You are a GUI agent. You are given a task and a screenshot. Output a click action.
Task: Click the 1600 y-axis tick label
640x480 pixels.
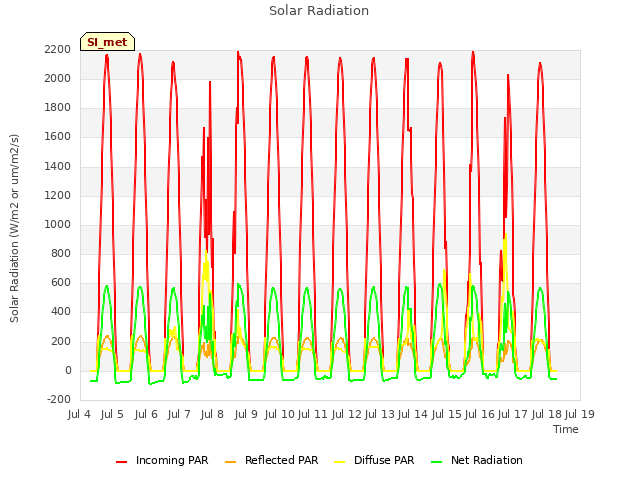point(58,137)
